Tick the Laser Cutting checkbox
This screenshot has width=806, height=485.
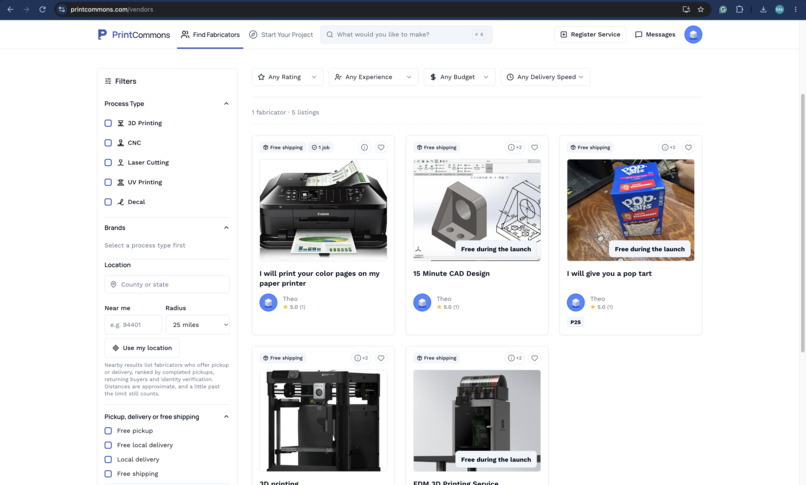click(x=108, y=162)
